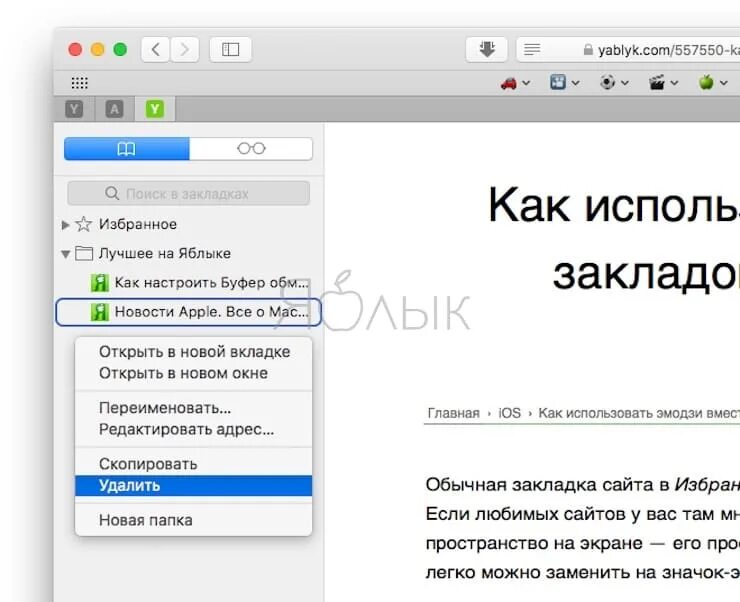
Task: Open the soccer ball emoji bookmark folder
Action: pyautogui.click(x=614, y=83)
